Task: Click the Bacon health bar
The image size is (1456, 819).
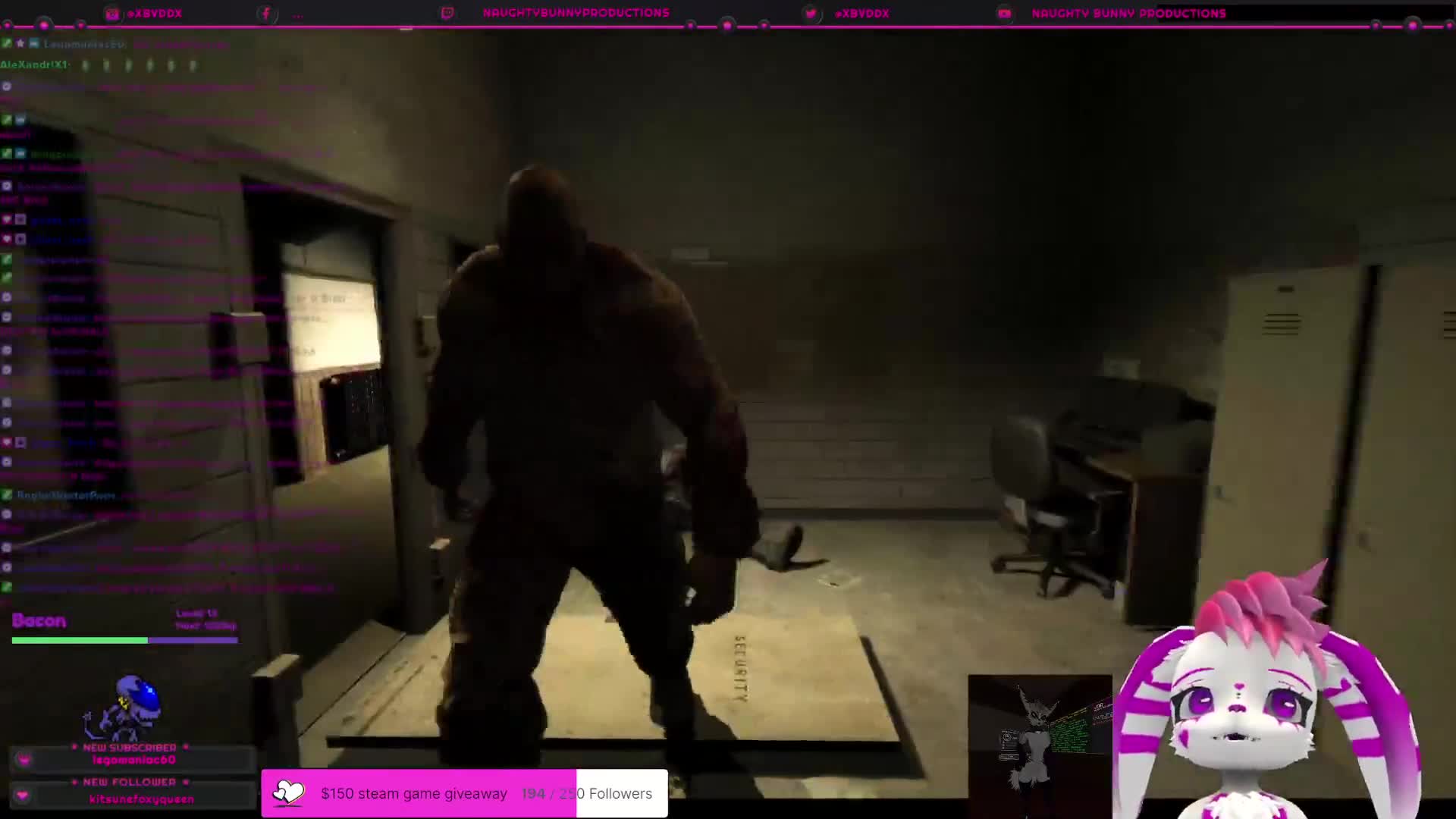Action: (x=125, y=641)
